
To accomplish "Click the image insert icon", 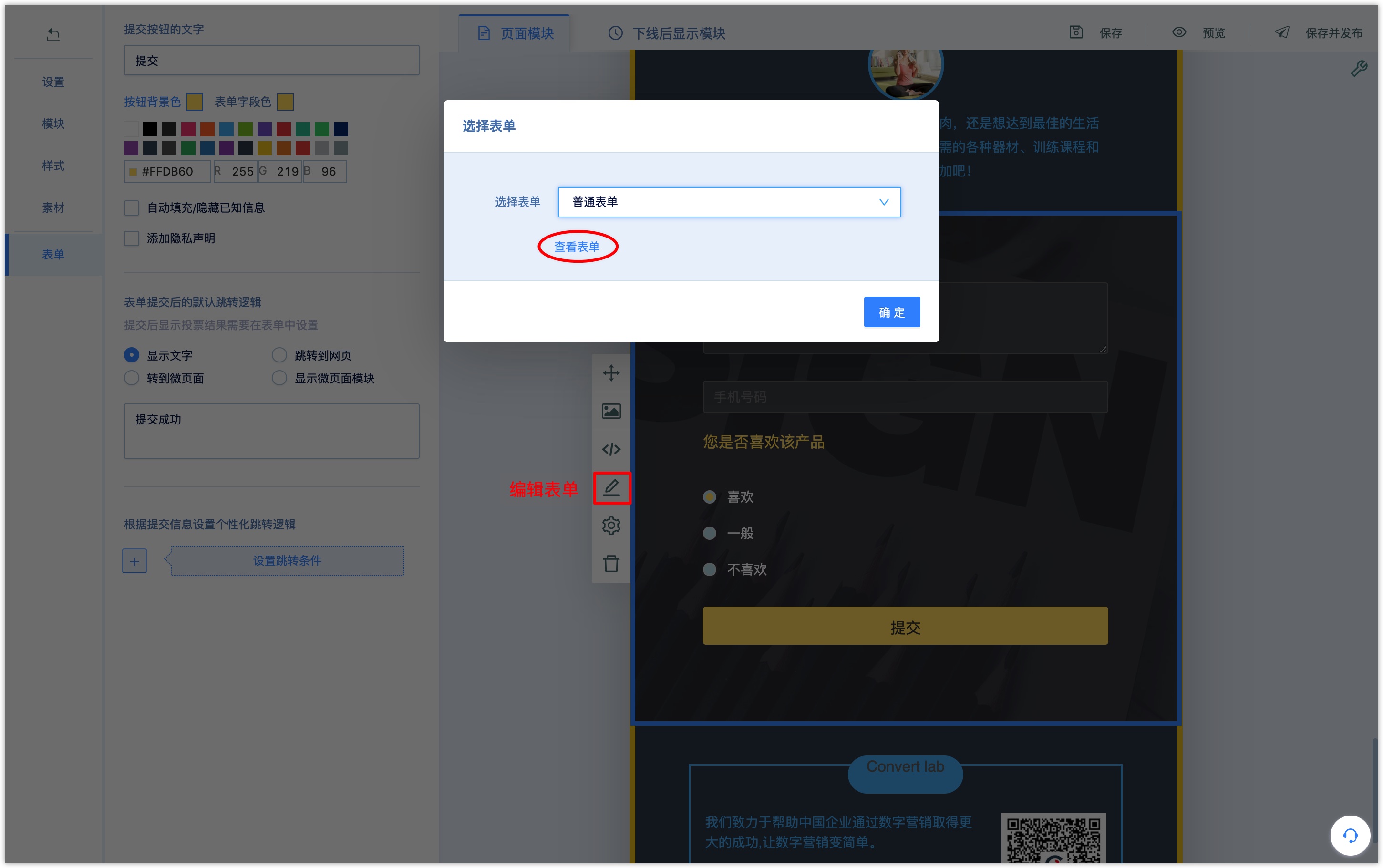I will click(x=610, y=410).
